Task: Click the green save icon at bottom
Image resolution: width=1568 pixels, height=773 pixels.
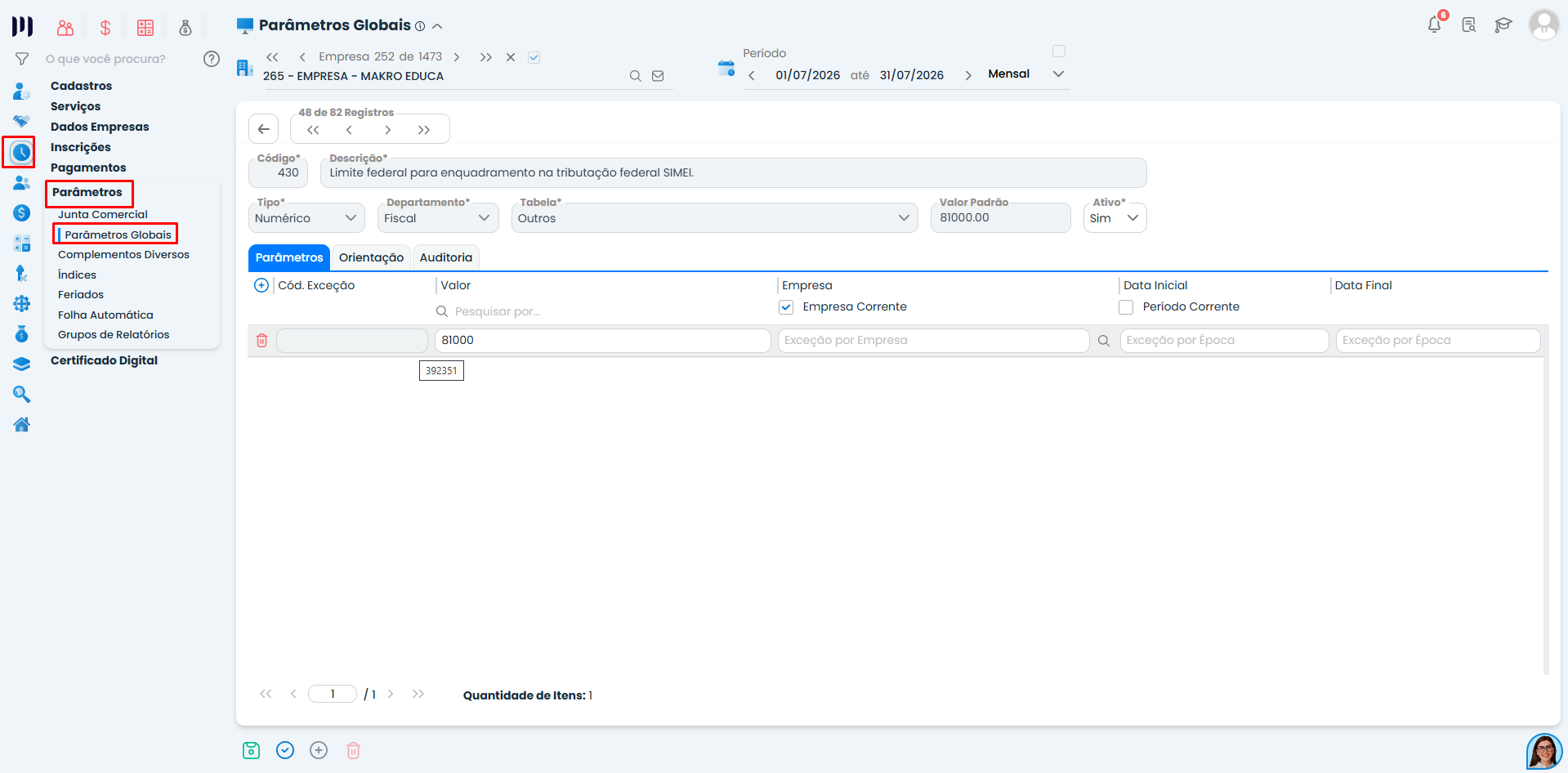Action: click(x=251, y=750)
